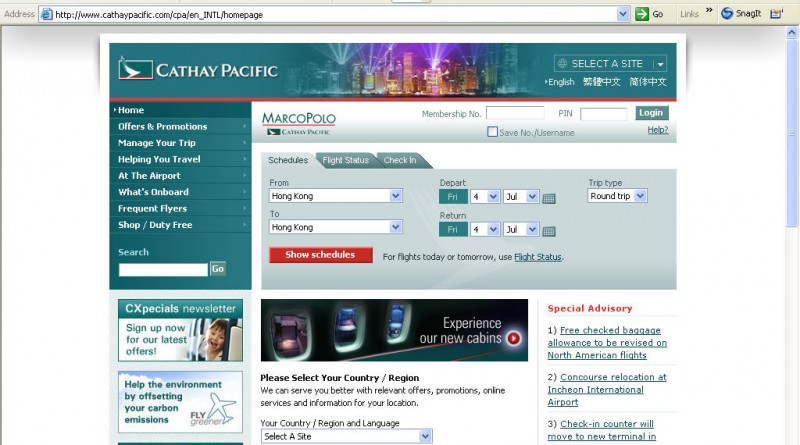Click the vertical scrollbar thumb

792,133
